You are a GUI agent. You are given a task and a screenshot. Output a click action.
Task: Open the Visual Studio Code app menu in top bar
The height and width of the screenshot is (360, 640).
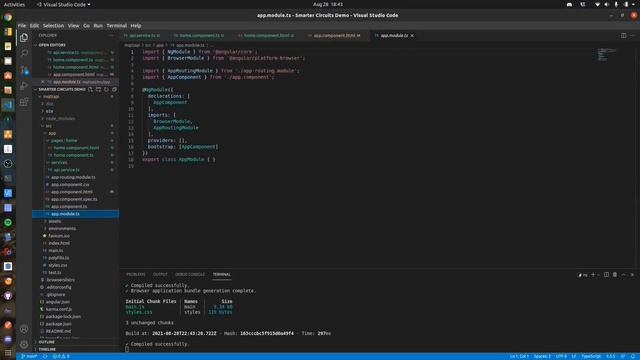point(63,4)
